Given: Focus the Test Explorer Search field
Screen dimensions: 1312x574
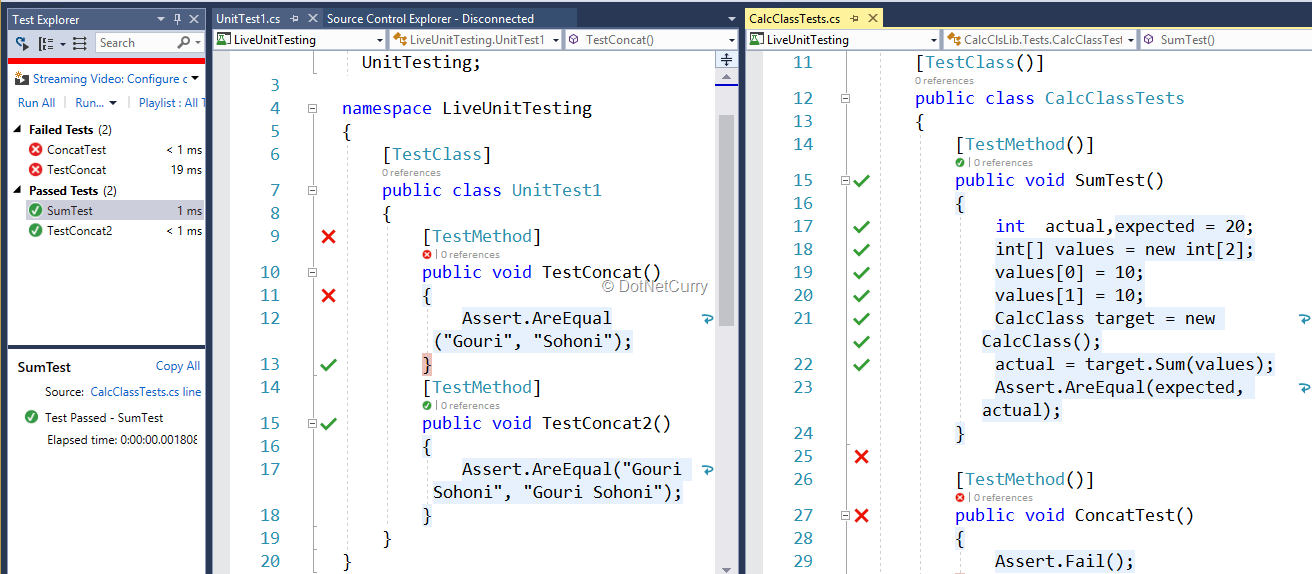Looking at the screenshot, I should click(136, 42).
